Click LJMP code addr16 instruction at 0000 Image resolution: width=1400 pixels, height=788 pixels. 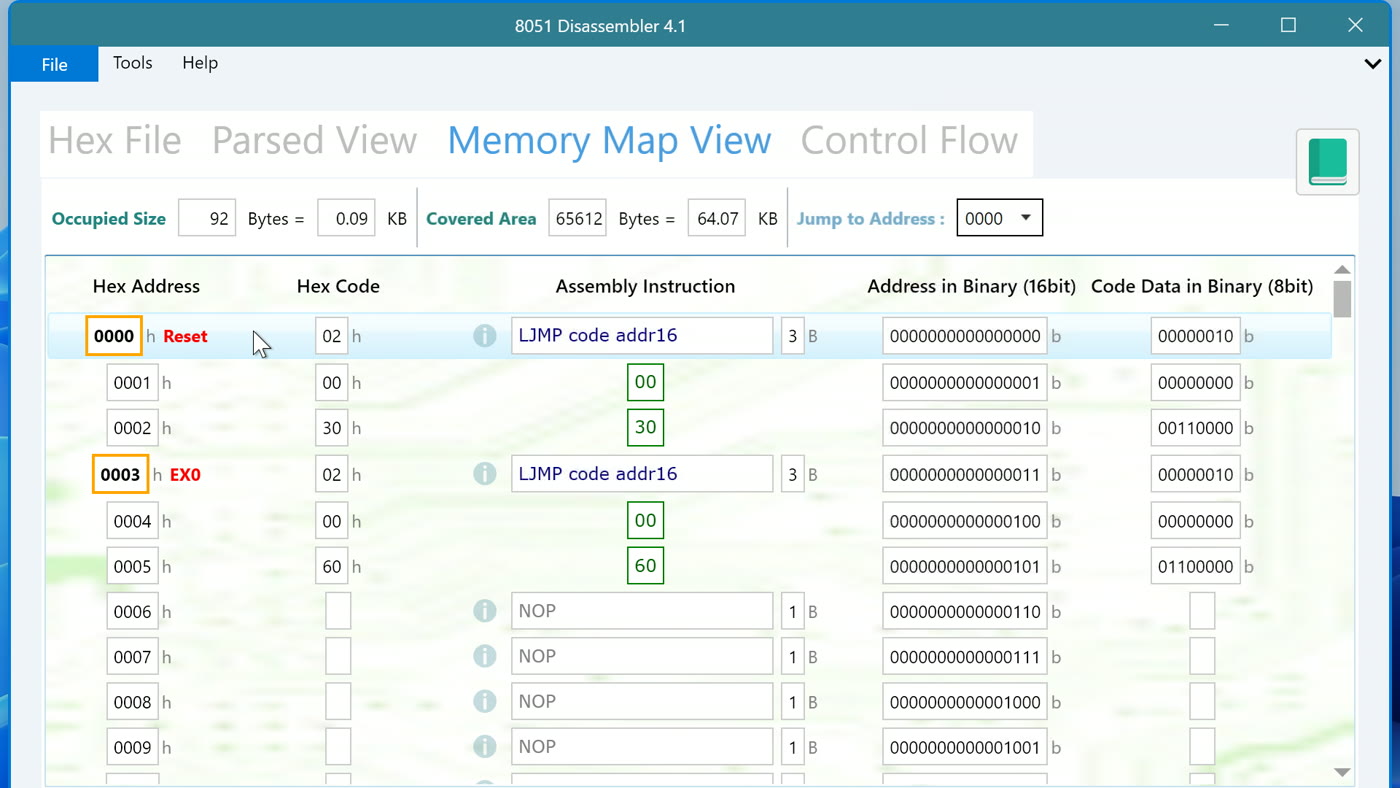point(642,336)
